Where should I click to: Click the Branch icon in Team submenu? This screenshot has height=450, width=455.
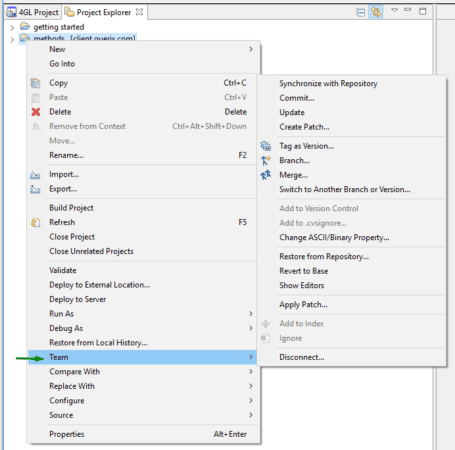(266, 161)
